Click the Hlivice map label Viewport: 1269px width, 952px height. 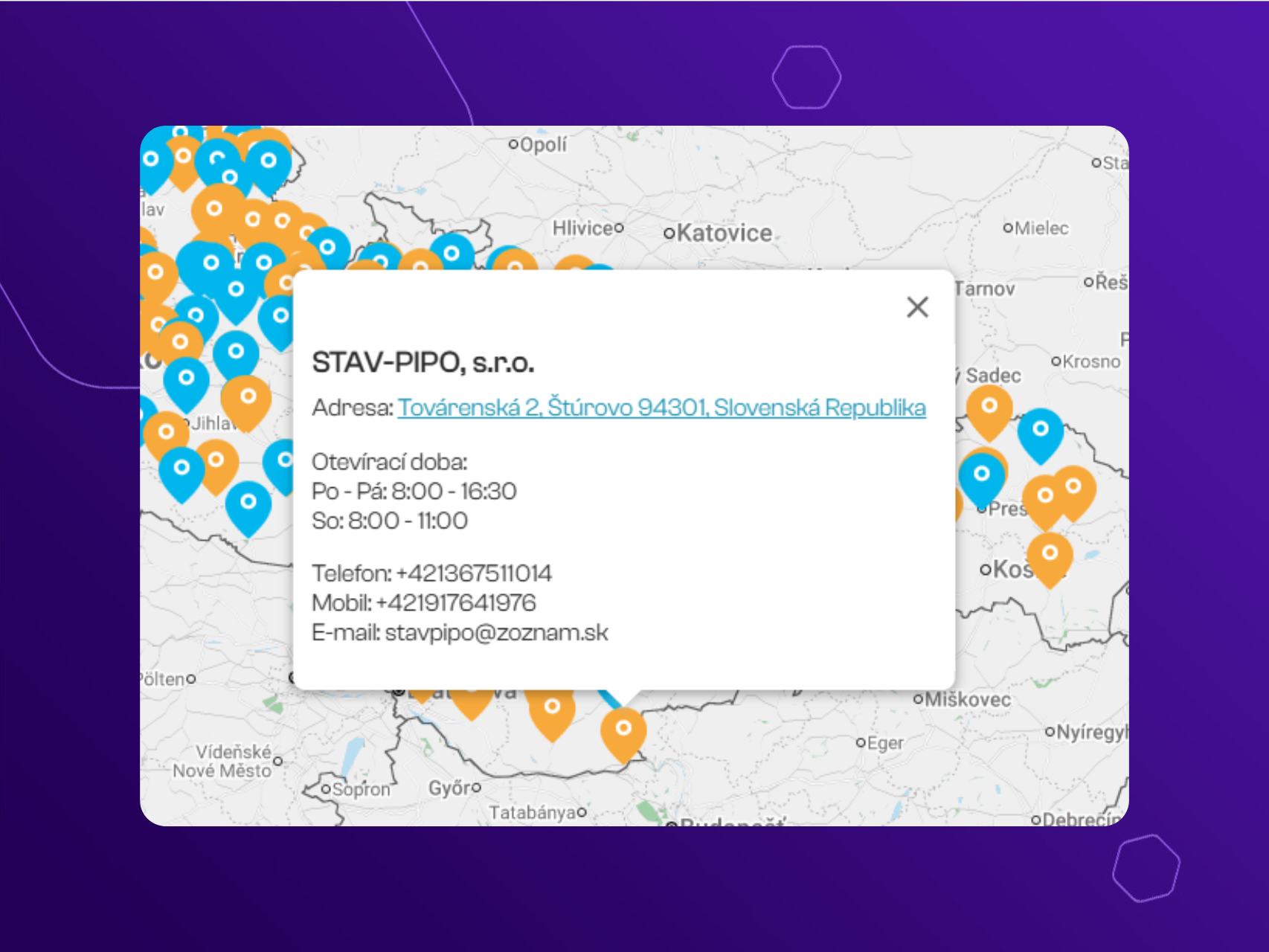(582, 228)
